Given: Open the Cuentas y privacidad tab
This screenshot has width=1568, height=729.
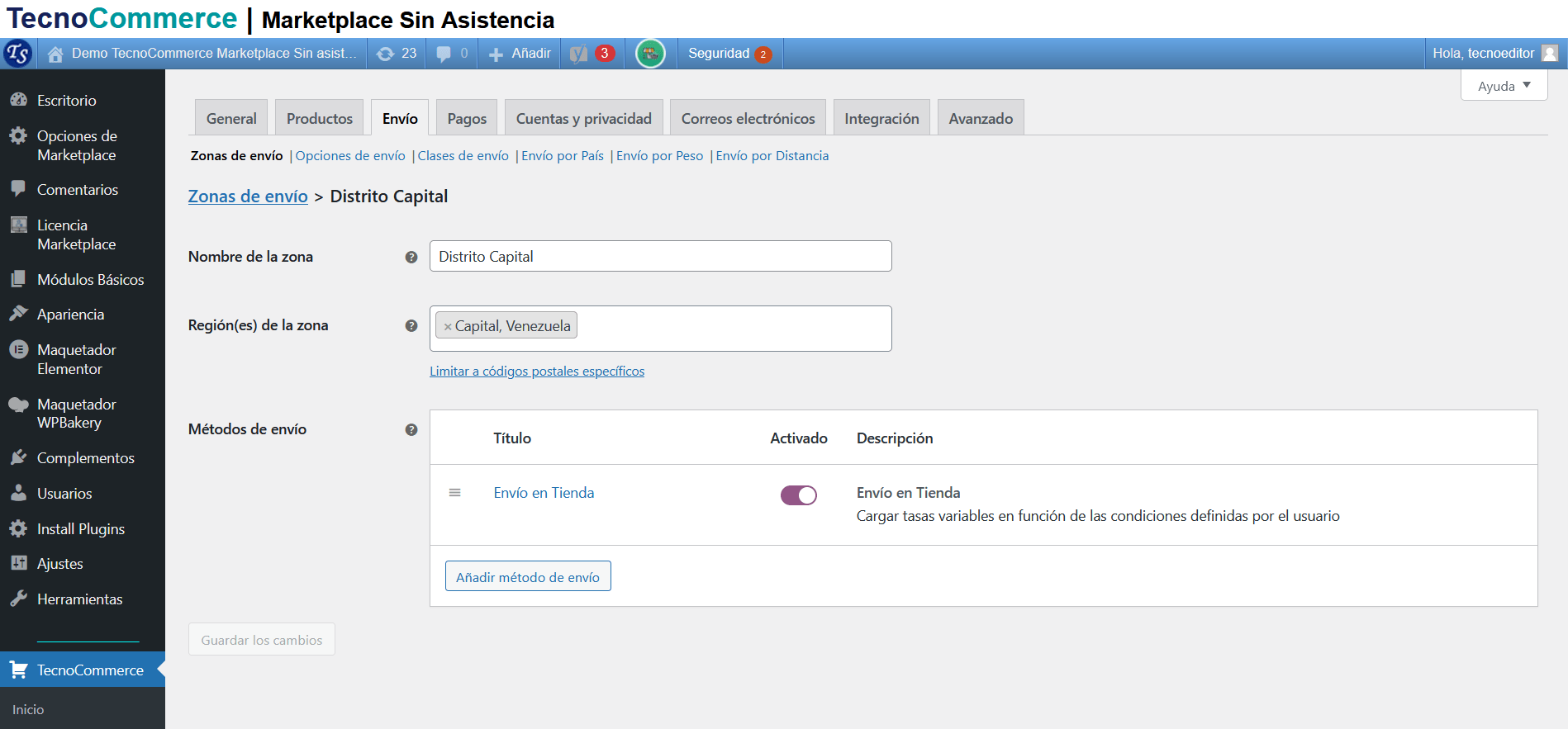Looking at the screenshot, I should 584,118.
